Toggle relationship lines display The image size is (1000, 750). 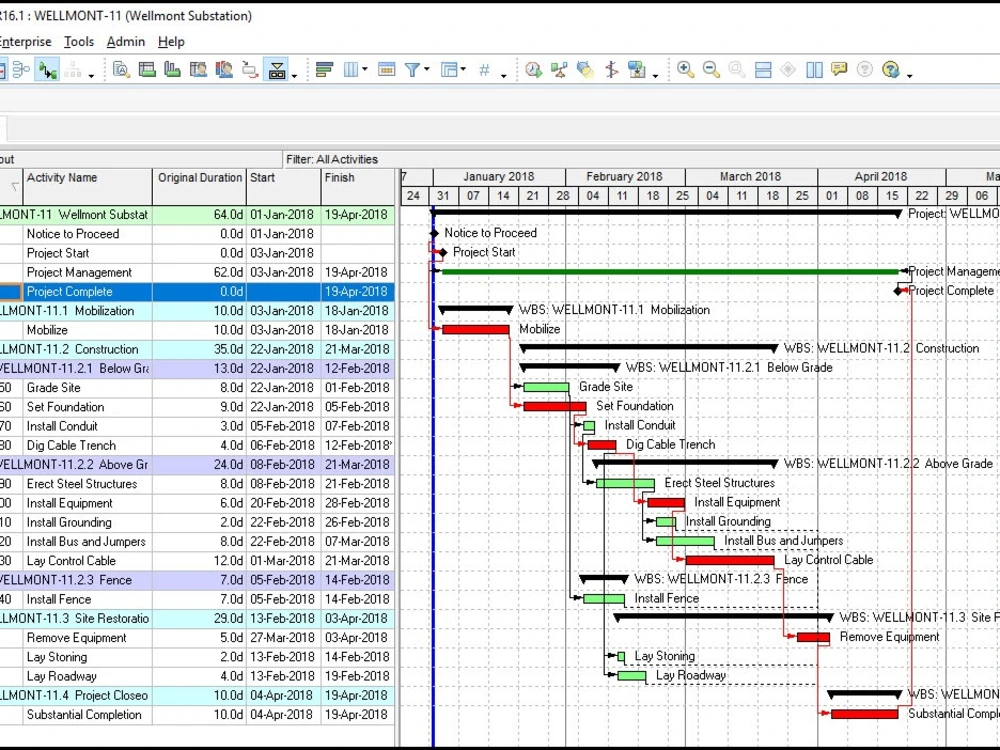pyautogui.click(x=47, y=70)
